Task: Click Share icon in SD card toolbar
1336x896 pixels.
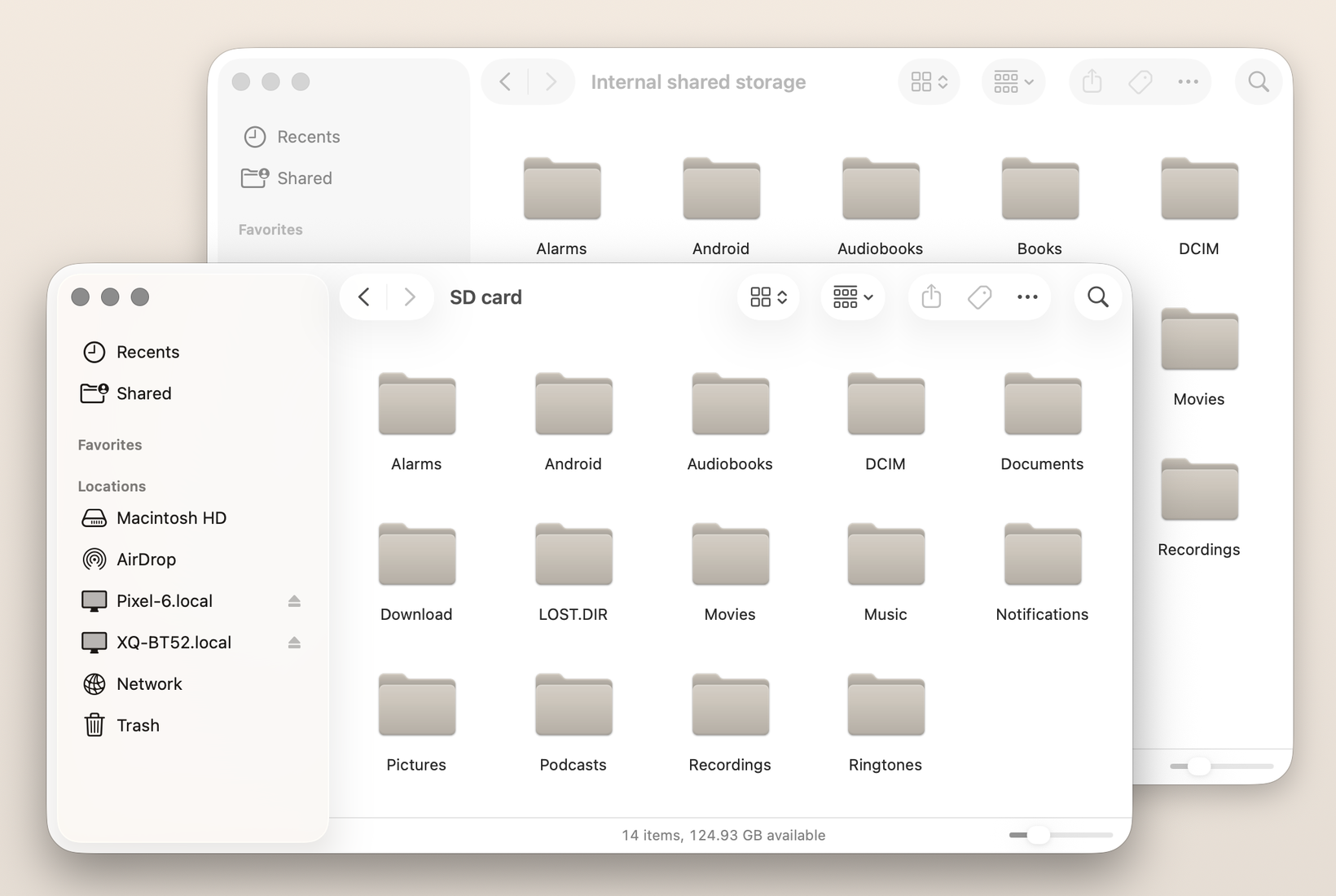Action: point(931,297)
